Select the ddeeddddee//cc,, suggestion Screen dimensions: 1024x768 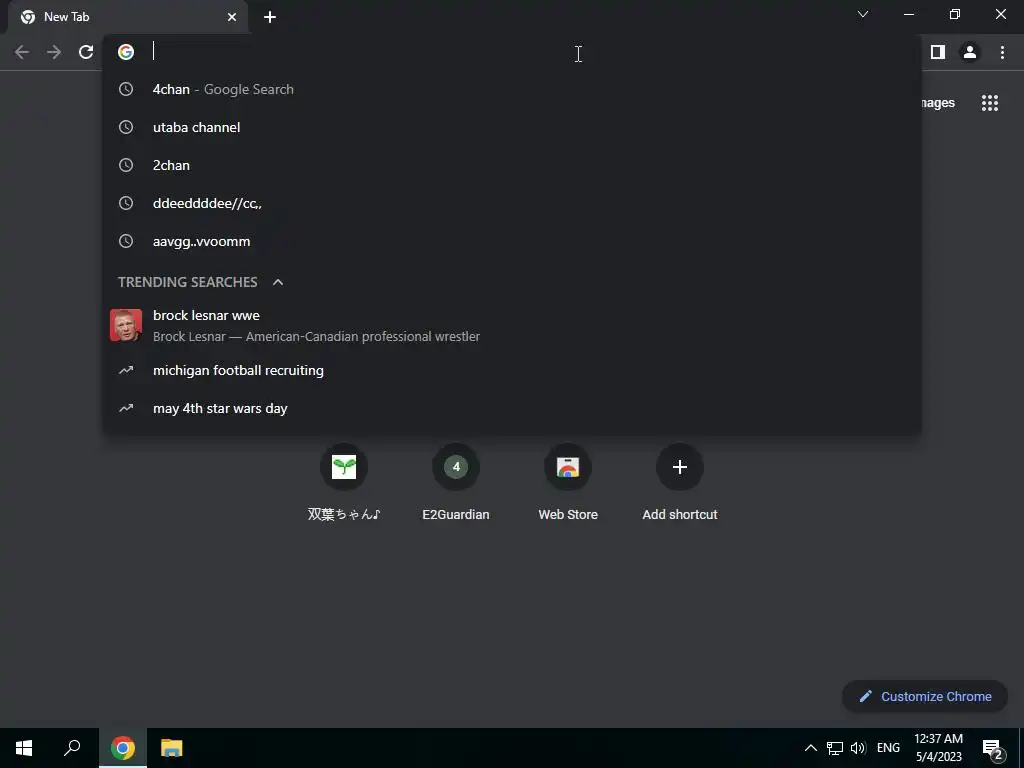pyautogui.click(x=512, y=203)
